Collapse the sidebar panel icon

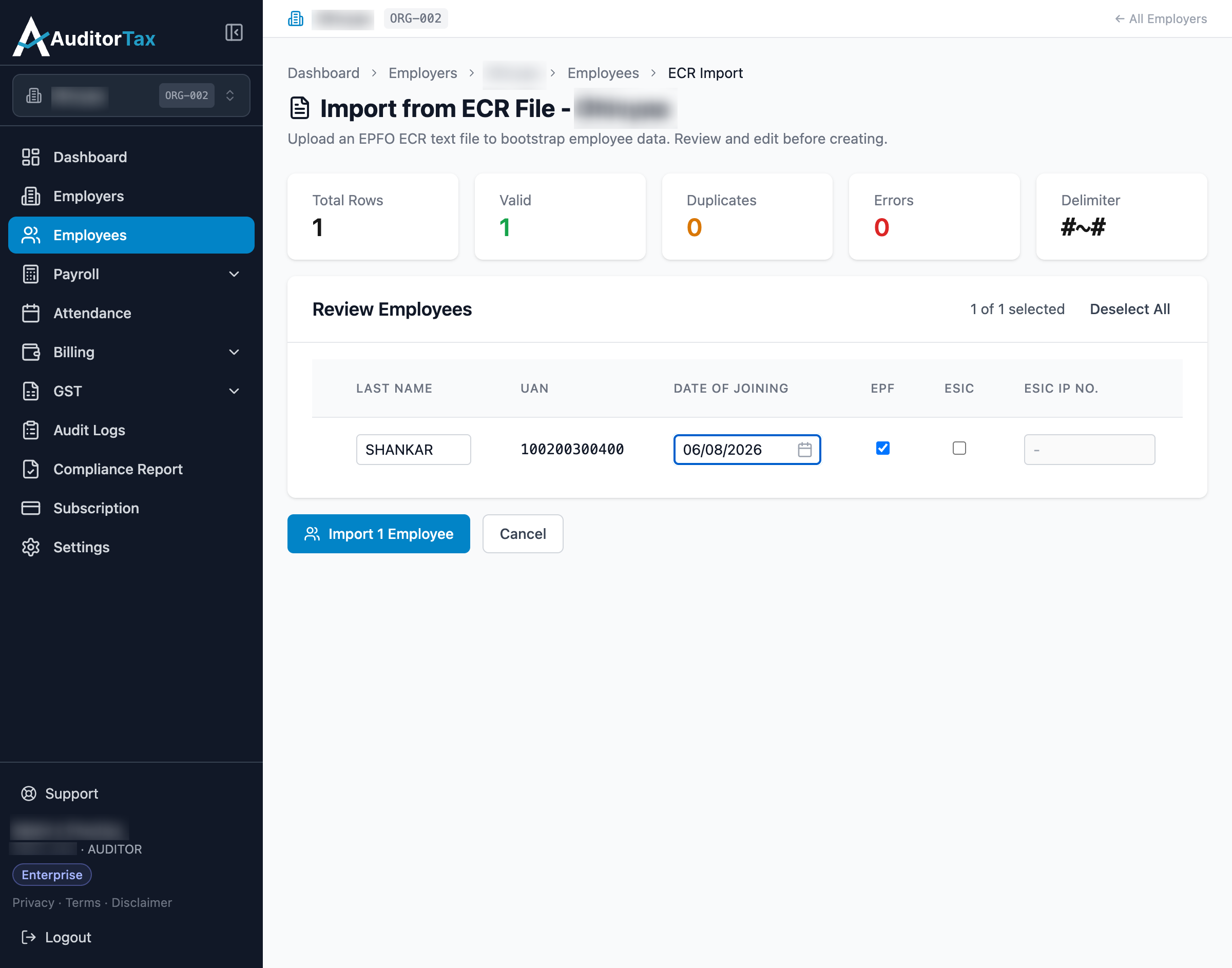pos(234,32)
